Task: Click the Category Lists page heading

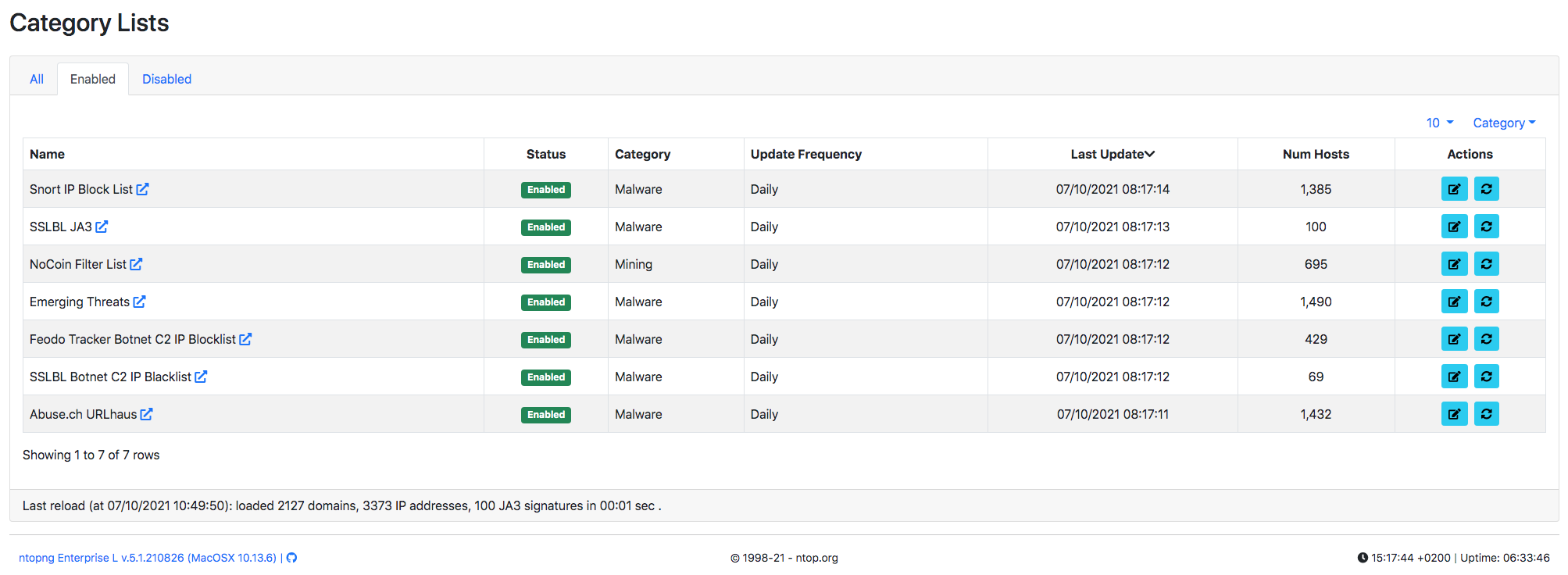Action: pos(89,23)
